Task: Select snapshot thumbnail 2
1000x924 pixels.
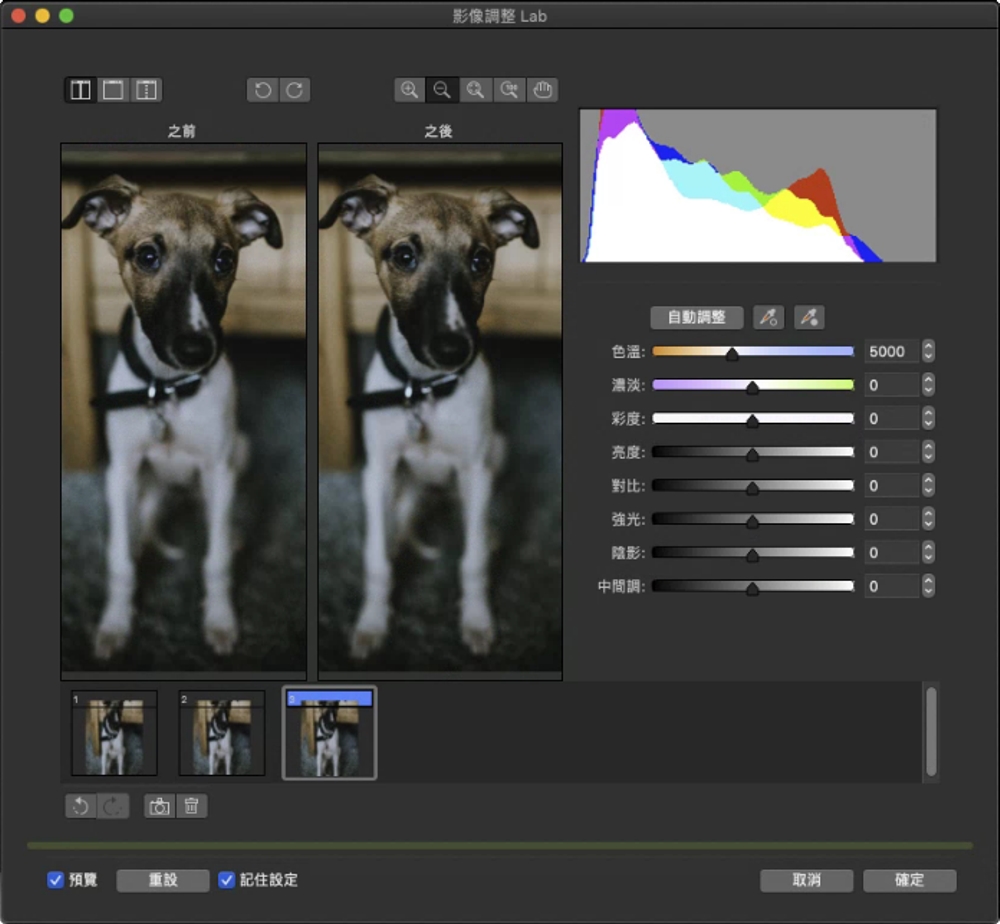Action: coord(221,733)
